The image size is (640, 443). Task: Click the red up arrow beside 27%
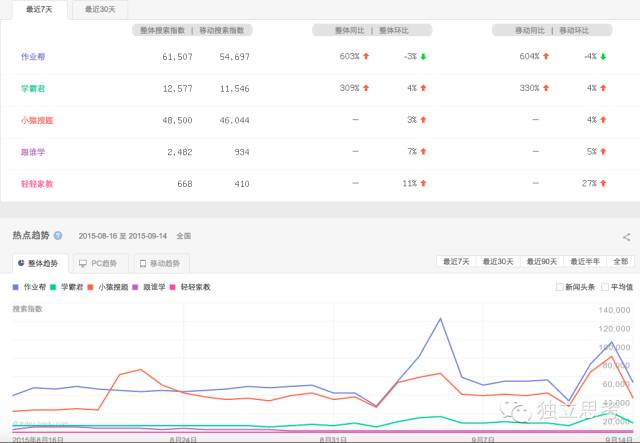tap(604, 184)
